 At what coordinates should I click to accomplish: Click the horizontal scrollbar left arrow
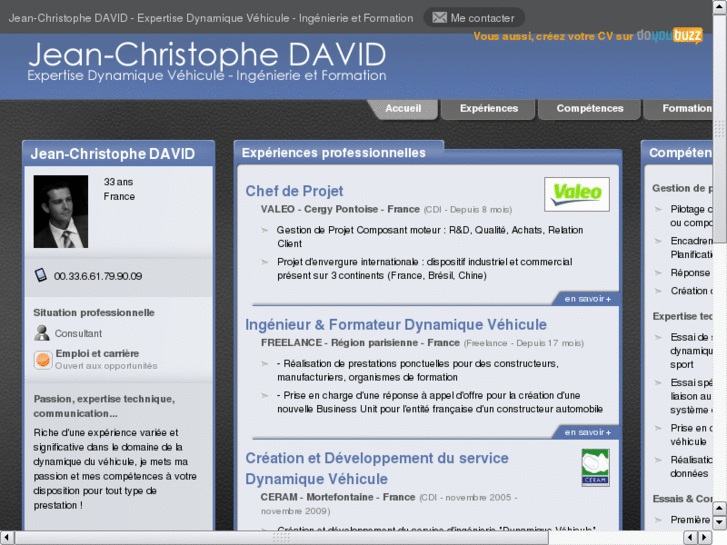(6, 538)
